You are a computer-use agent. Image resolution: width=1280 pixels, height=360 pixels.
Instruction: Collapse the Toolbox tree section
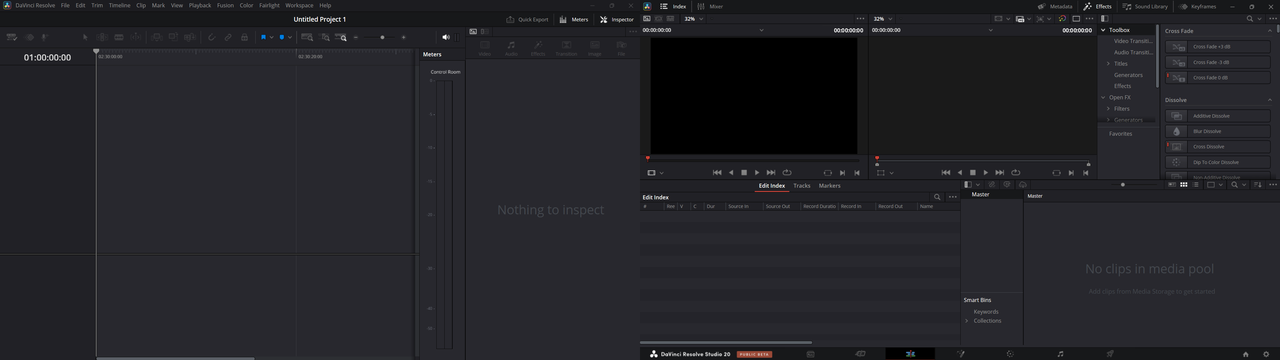coord(1103,30)
